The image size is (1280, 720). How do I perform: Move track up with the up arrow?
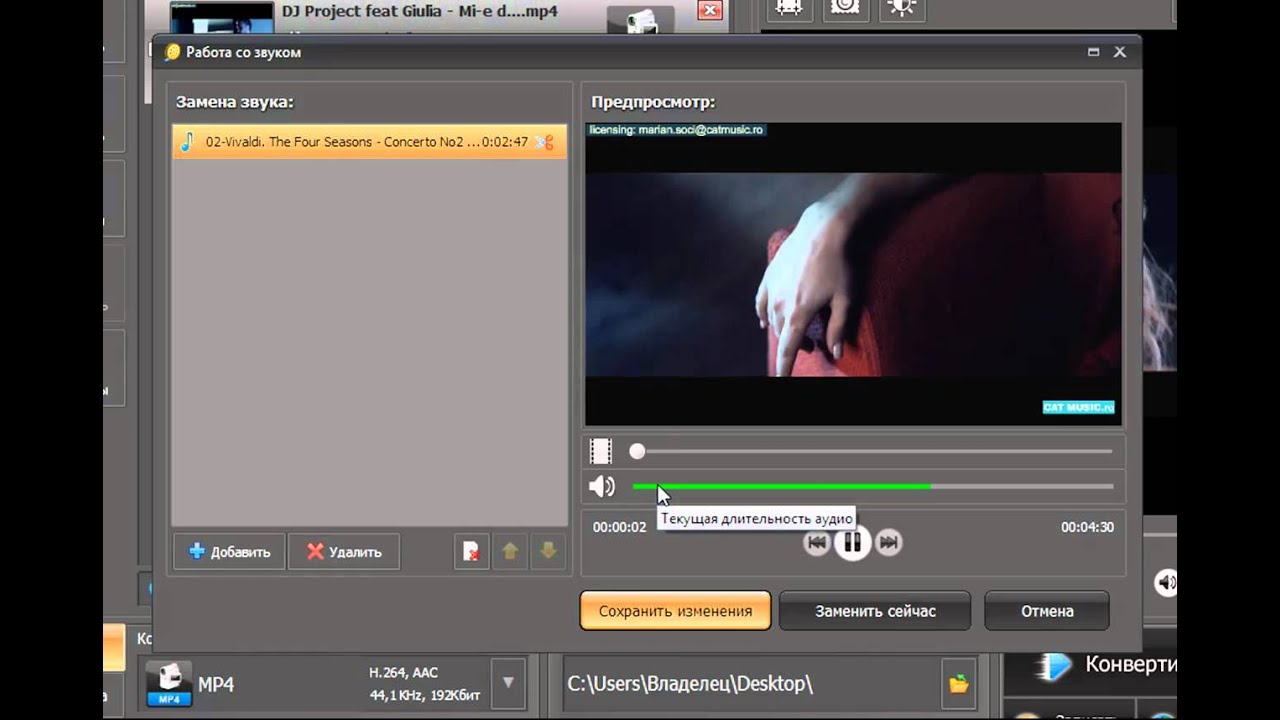click(510, 552)
